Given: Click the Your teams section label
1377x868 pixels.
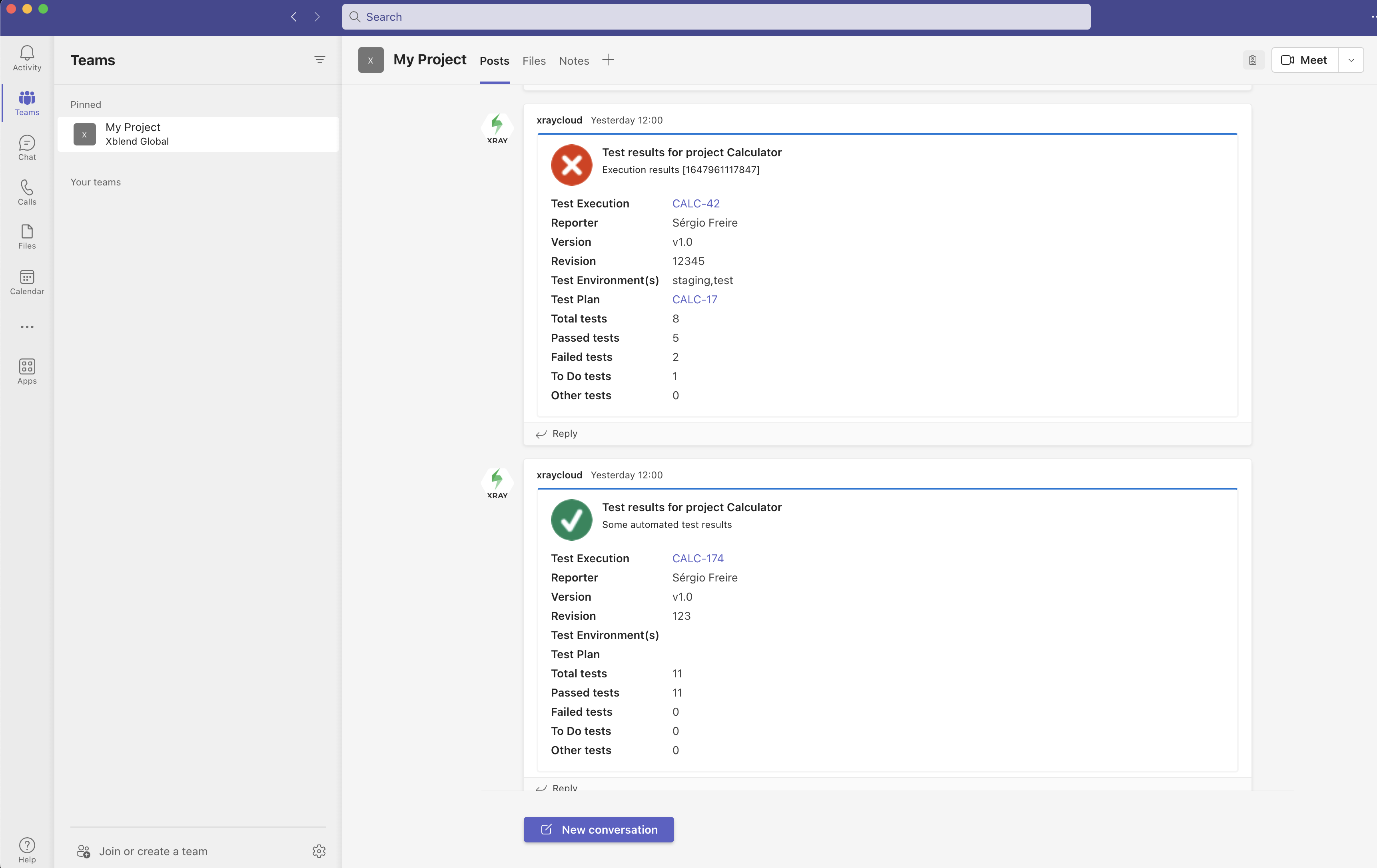Looking at the screenshot, I should pos(96,182).
